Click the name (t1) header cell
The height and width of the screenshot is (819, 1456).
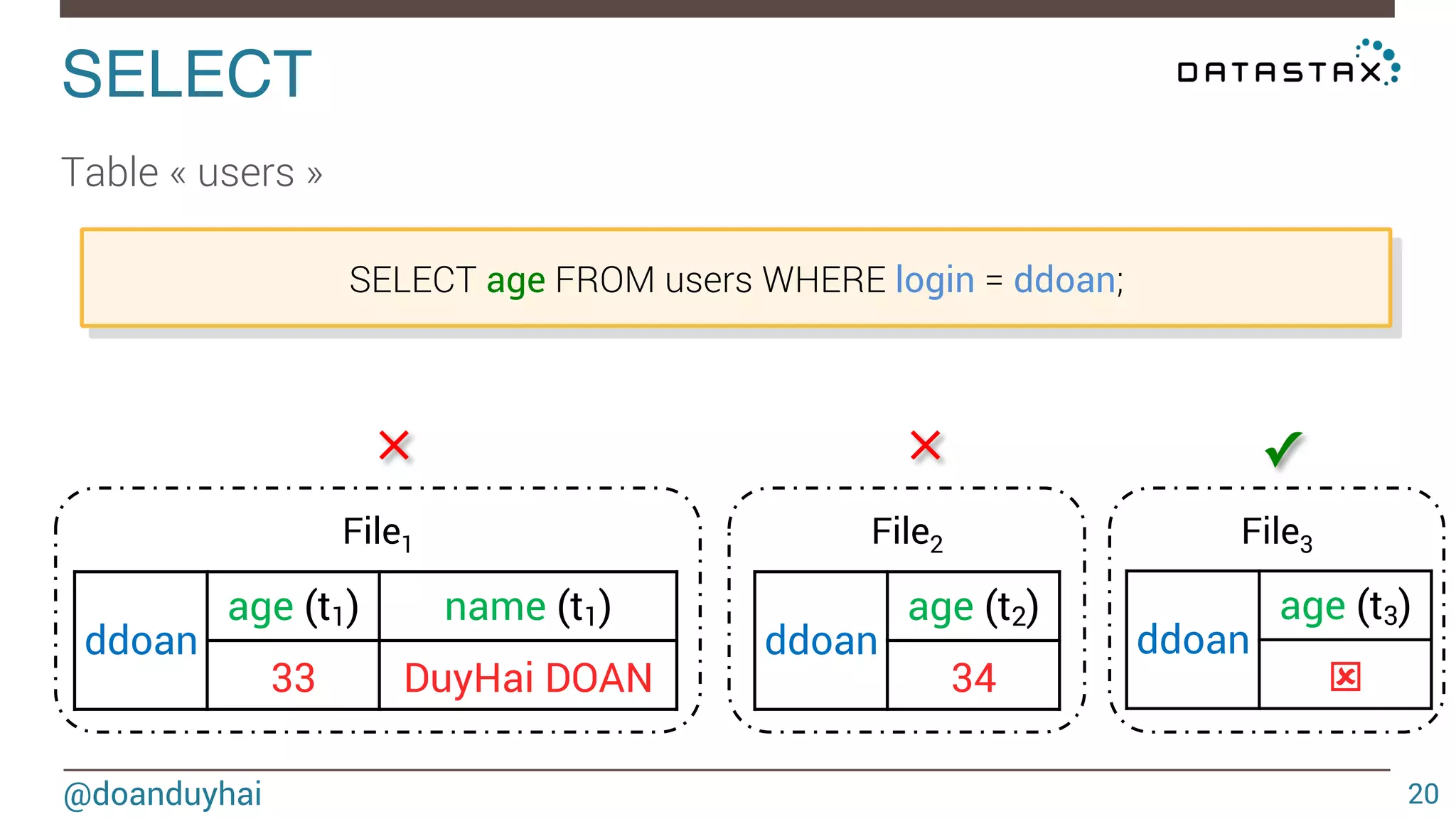point(528,606)
